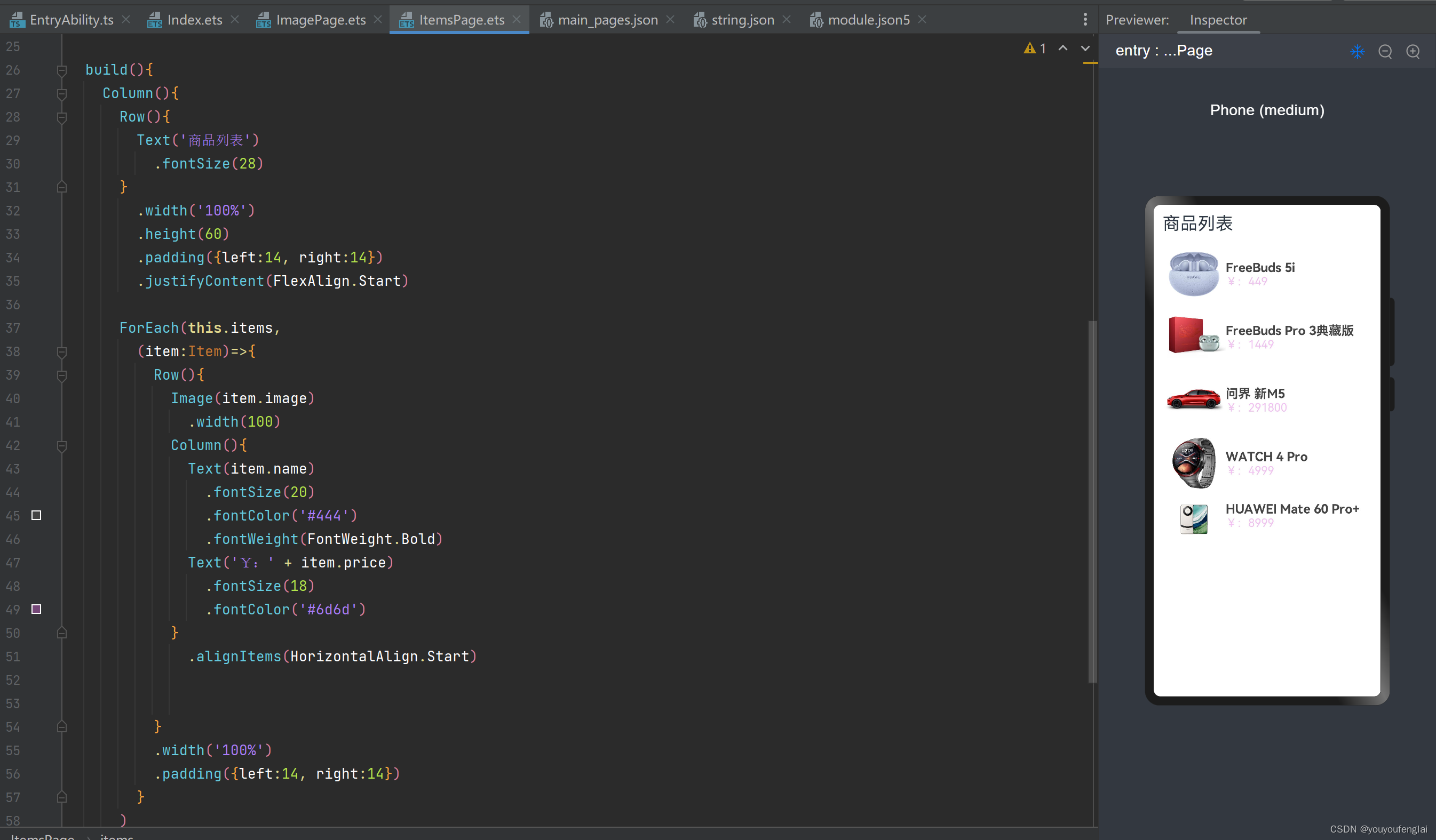Click the red car product image

click(x=1193, y=399)
